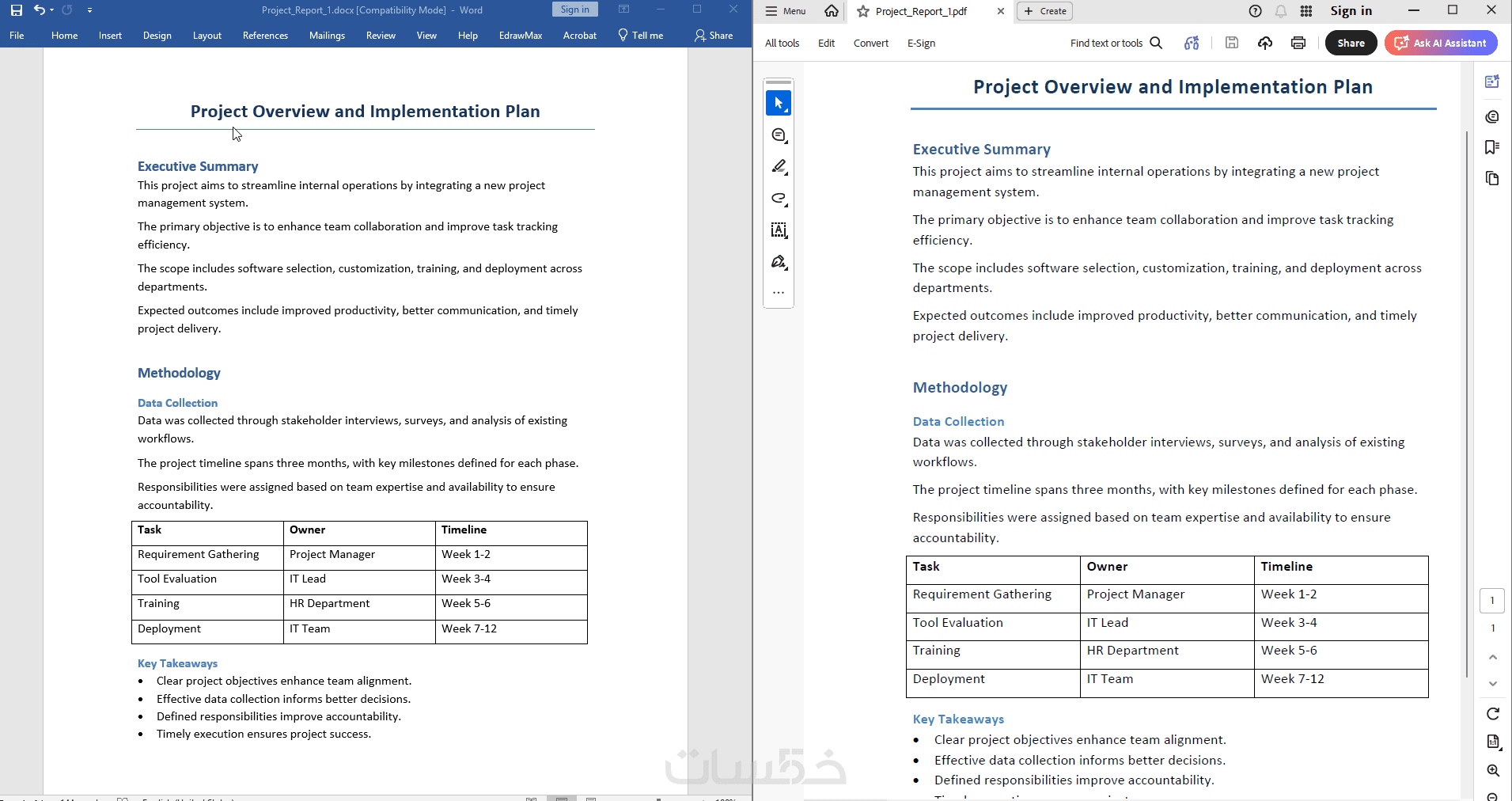Go to previous page with the up chevron in Acrobat

point(1493,657)
